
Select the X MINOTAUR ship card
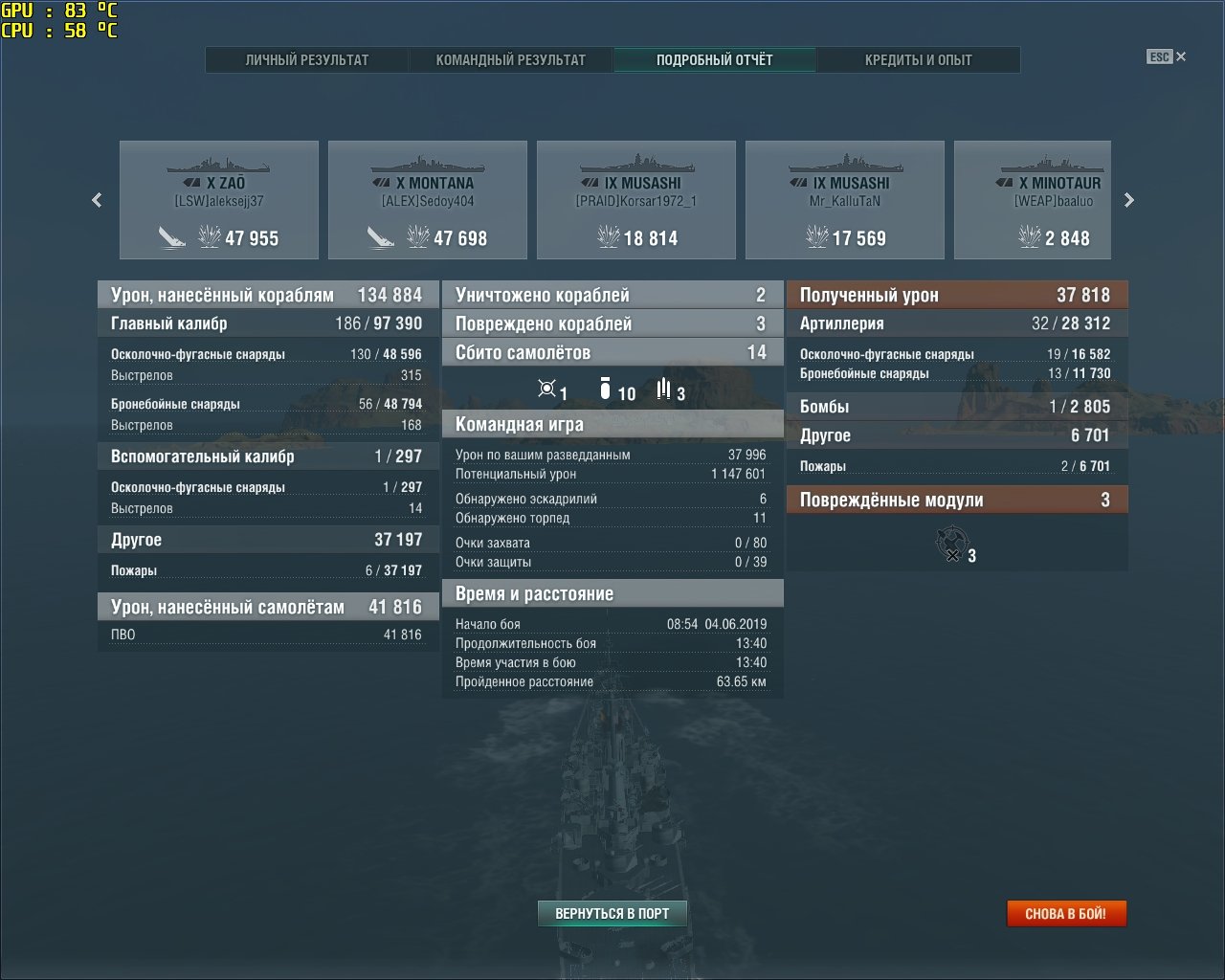click(x=1033, y=200)
